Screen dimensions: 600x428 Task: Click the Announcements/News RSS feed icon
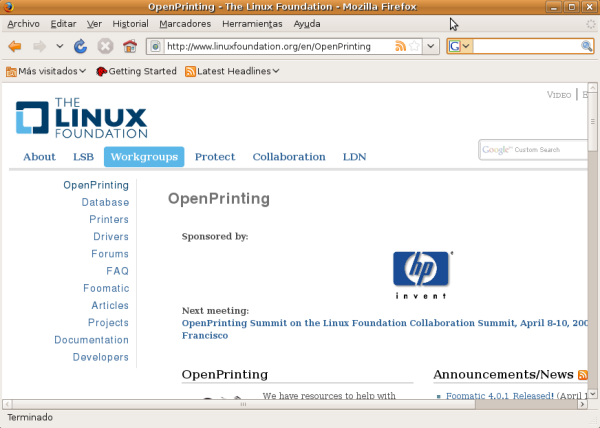click(x=583, y=374)
